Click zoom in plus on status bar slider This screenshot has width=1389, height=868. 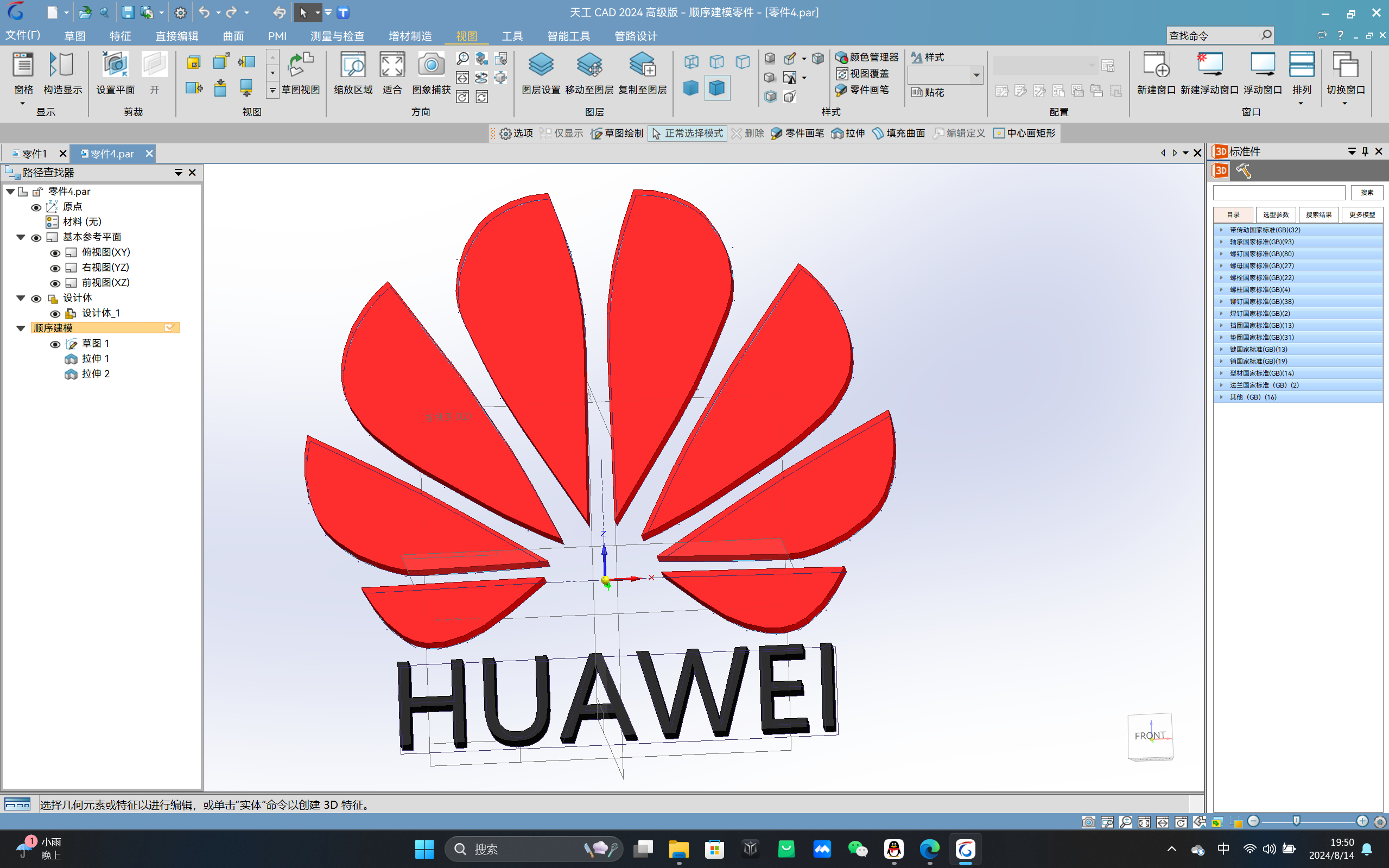tap(1362, 821)
